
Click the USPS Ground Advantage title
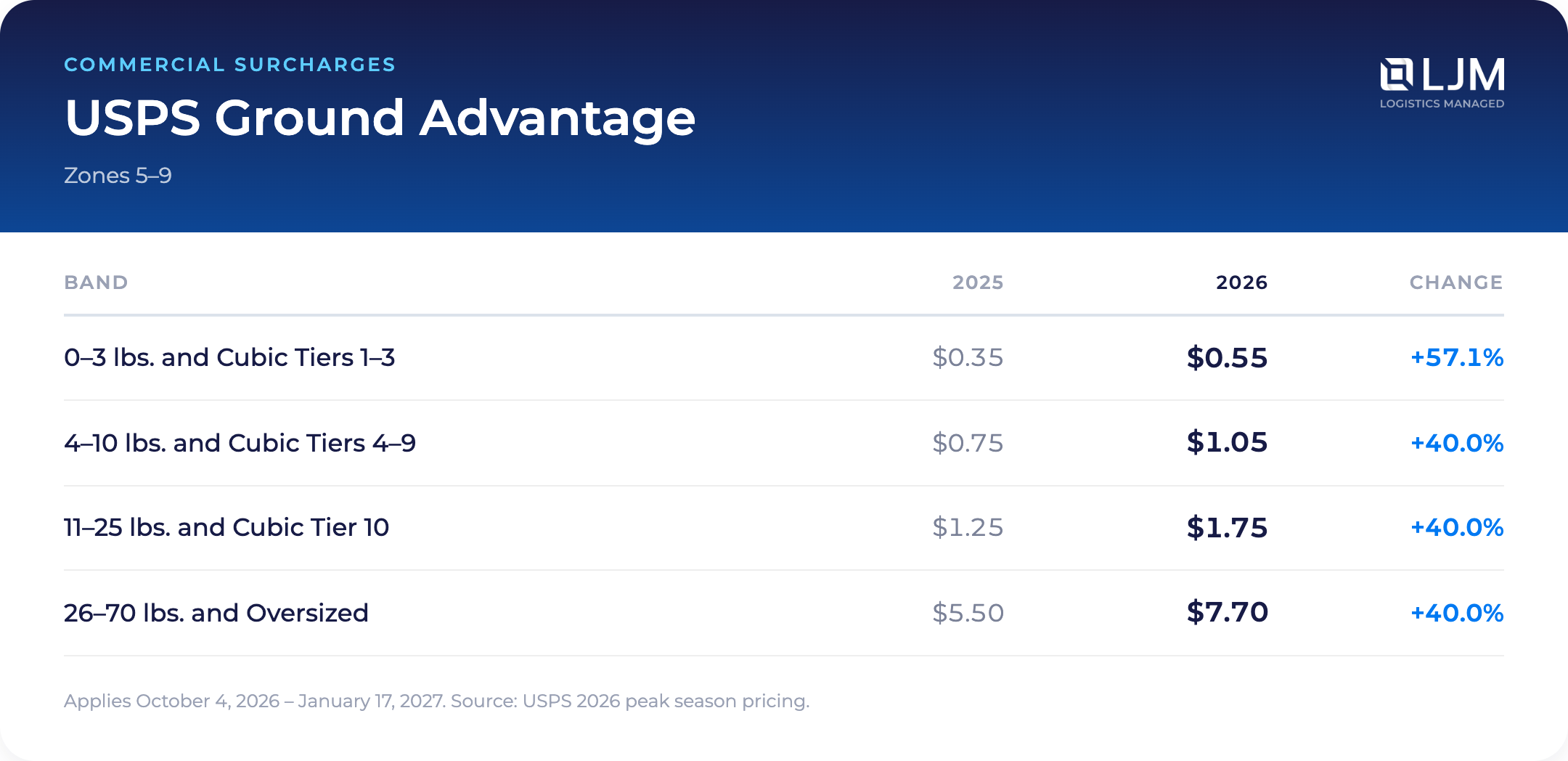pos(380,118)
